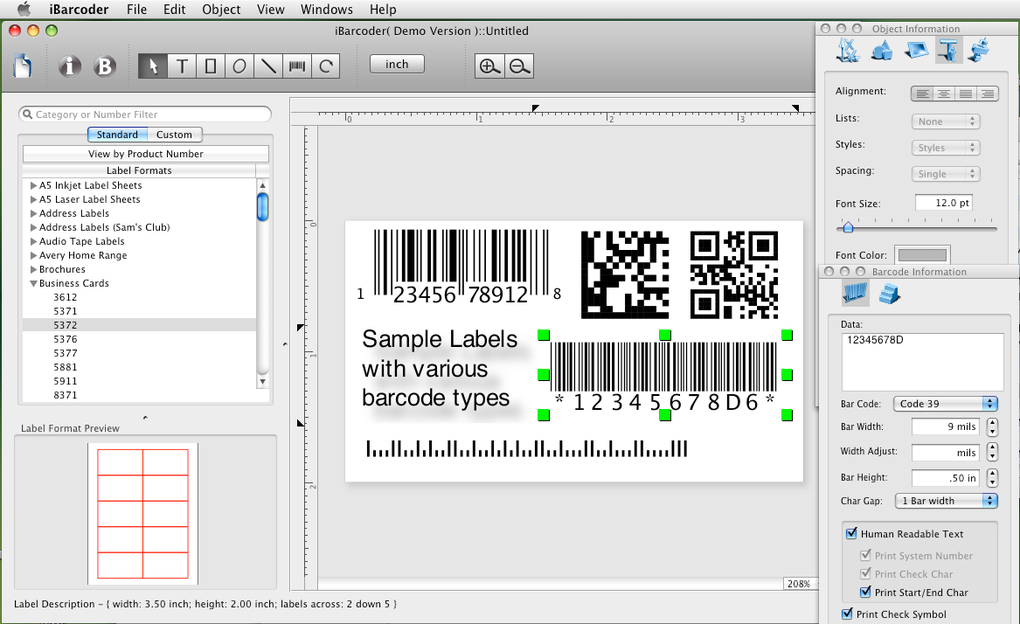This screenshot has height=624, width=1020.
Task: Click the inch units button
Action: (x=397, y=64)
